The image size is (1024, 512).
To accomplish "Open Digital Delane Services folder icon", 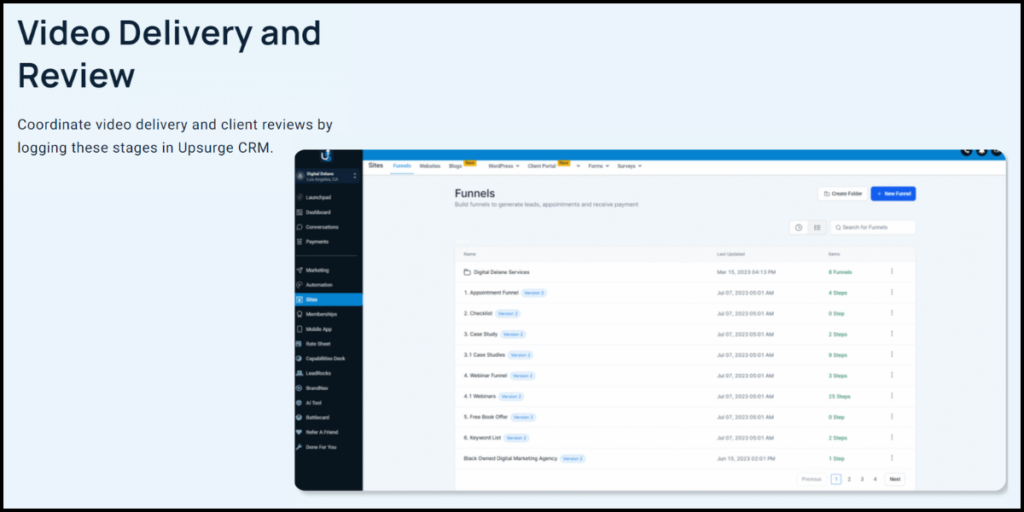I will coord(467,272).
